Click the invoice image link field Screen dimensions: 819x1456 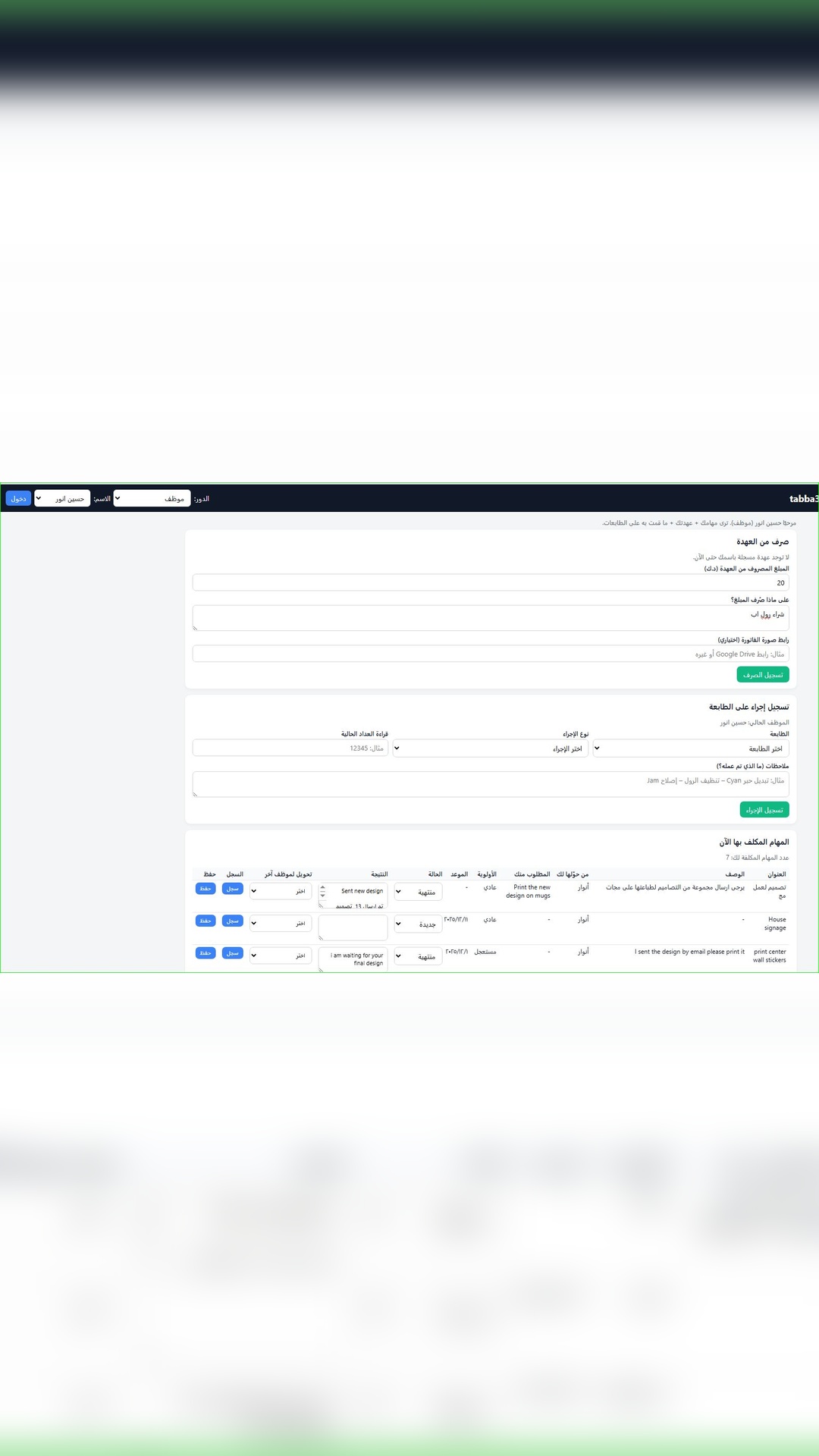[x=490, y=654]
